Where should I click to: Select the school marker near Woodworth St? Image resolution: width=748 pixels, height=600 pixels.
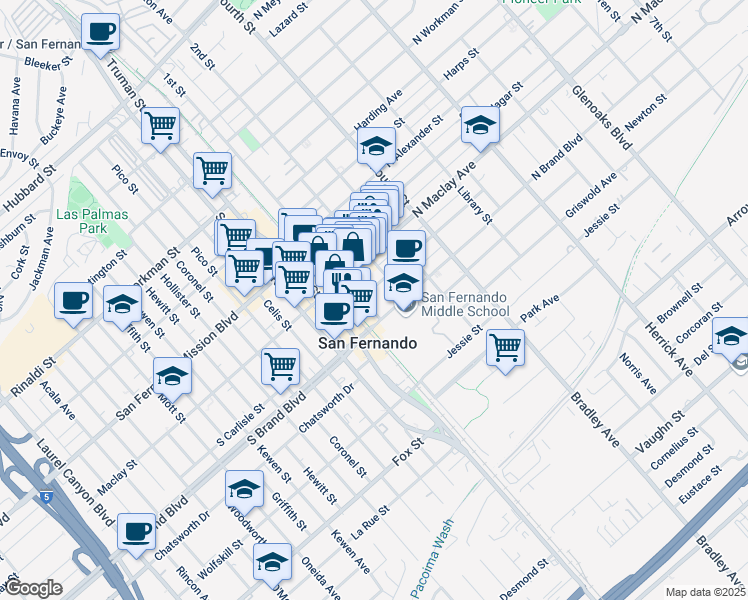[243, 489]
